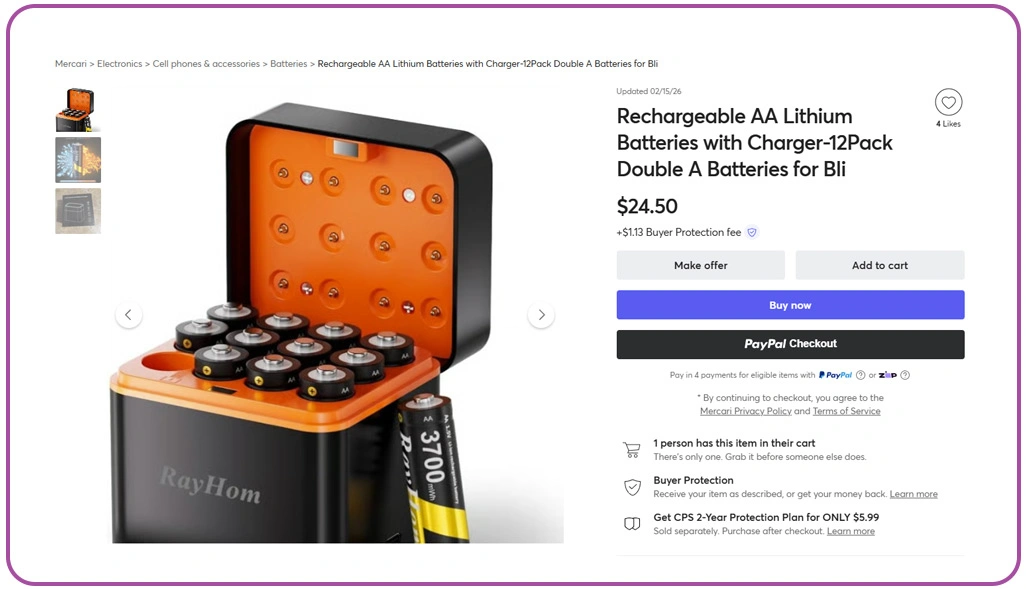Like the item with the heart icon

948,102
